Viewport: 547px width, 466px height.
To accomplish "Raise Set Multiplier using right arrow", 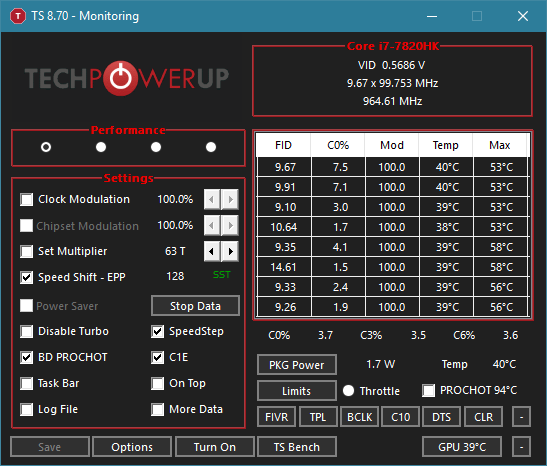I will [230, 251].
